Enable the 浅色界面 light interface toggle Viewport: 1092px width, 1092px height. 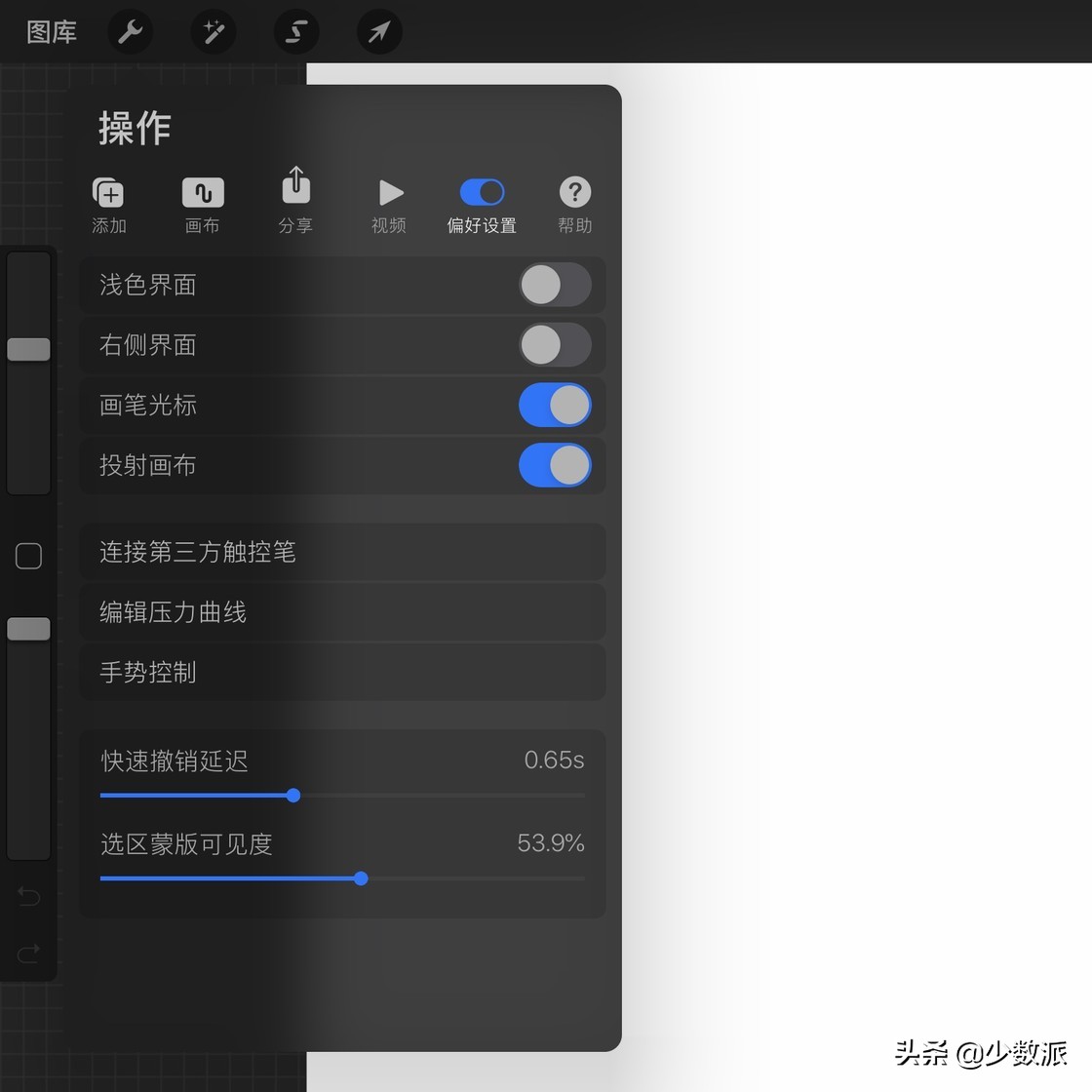coord(555,285)
